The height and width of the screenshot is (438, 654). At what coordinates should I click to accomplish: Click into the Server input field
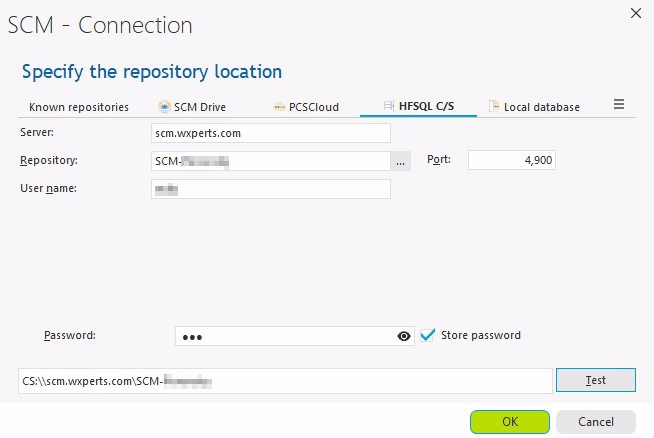tap(270, 133)
